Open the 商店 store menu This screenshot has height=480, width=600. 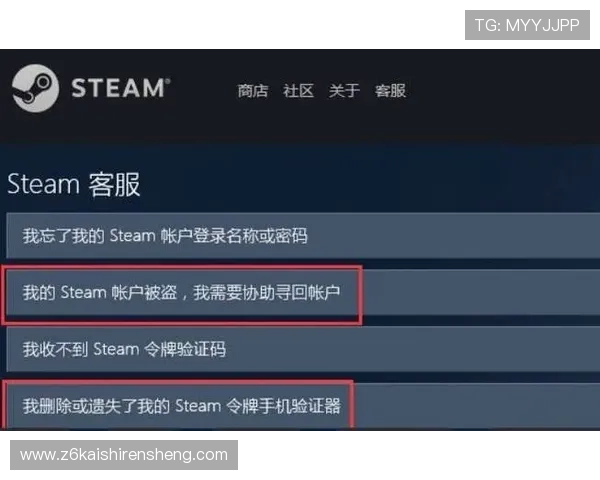253,91
